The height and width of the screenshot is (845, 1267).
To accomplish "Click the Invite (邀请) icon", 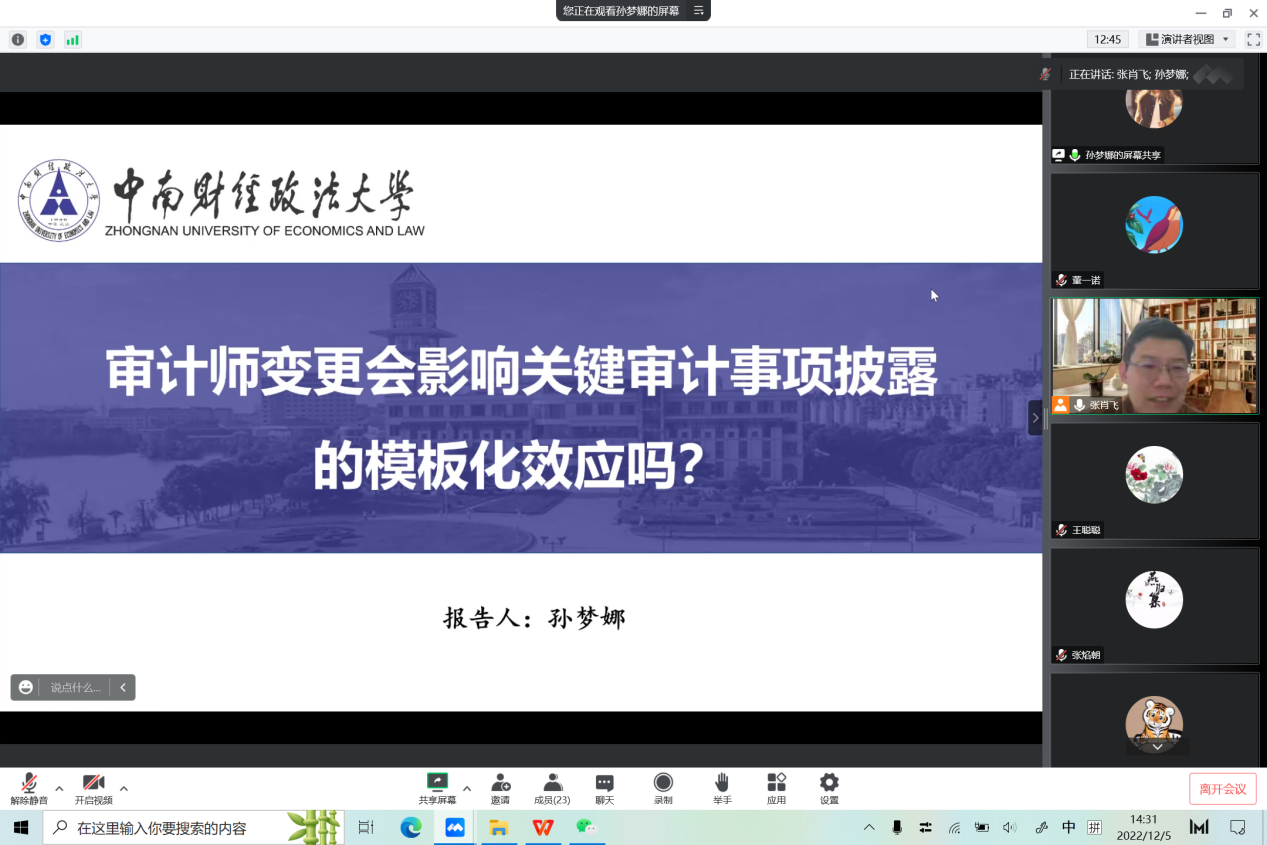I will click(x=500, y=783).
